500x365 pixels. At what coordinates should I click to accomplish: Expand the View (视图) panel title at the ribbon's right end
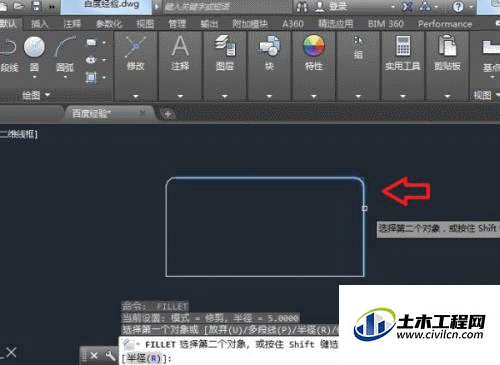point(486,96)
